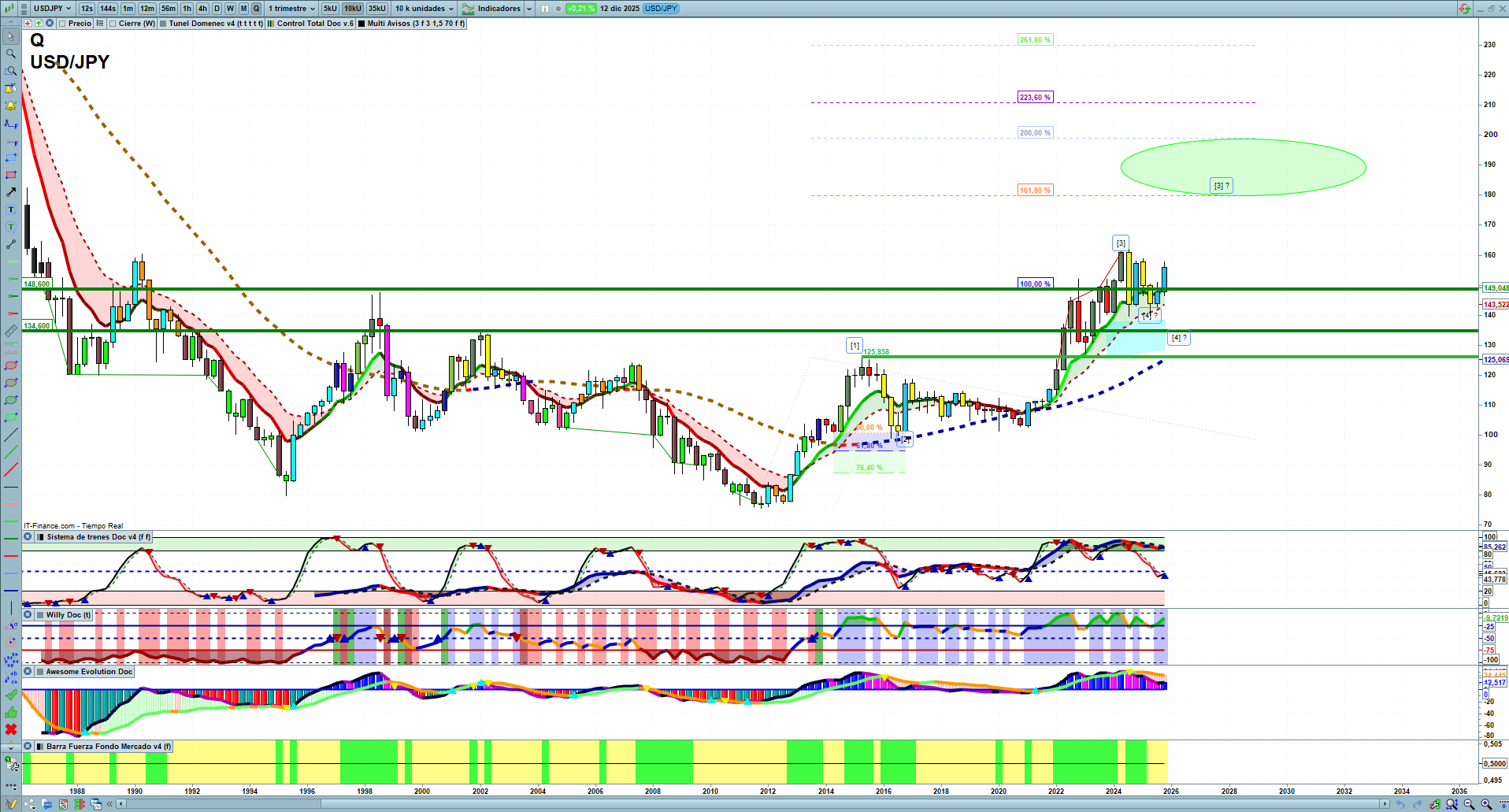Toggle Sistema de trenes Doc v4 visibility box
Screen dimensions: 1509x812
tap(40, 537)
